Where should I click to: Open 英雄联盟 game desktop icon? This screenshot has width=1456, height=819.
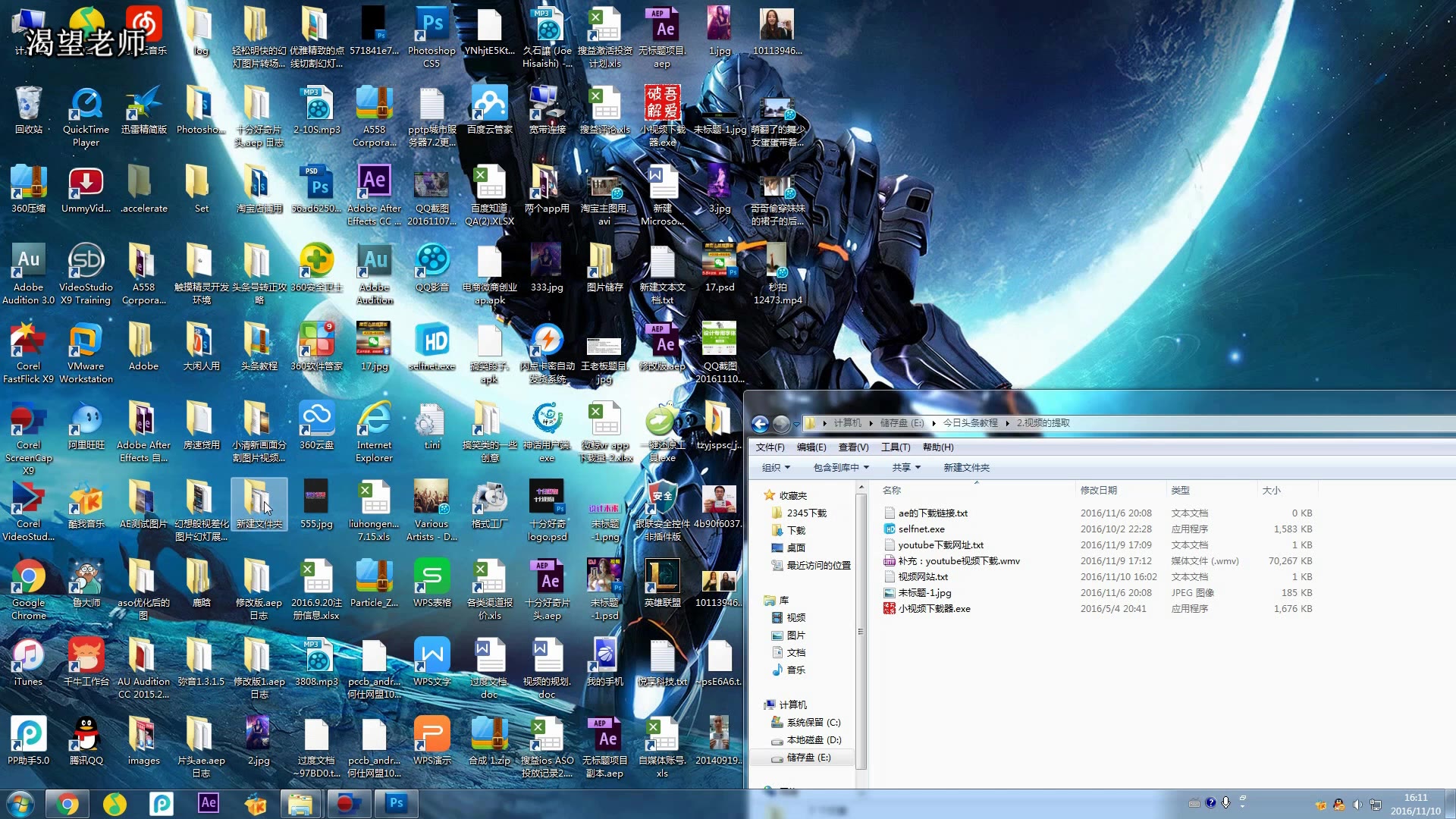pyautogui.click(x=662, y=583)
